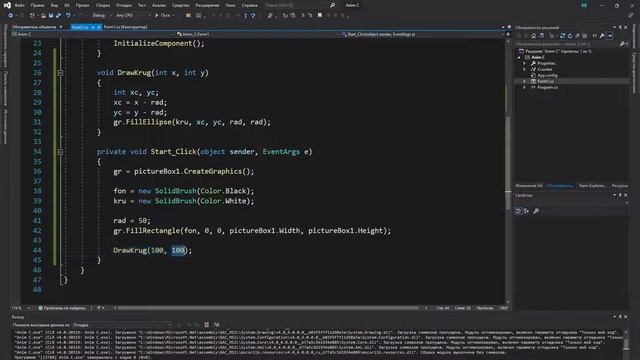Click the property pages wrench icon in Properties

[x=536, y=211]
